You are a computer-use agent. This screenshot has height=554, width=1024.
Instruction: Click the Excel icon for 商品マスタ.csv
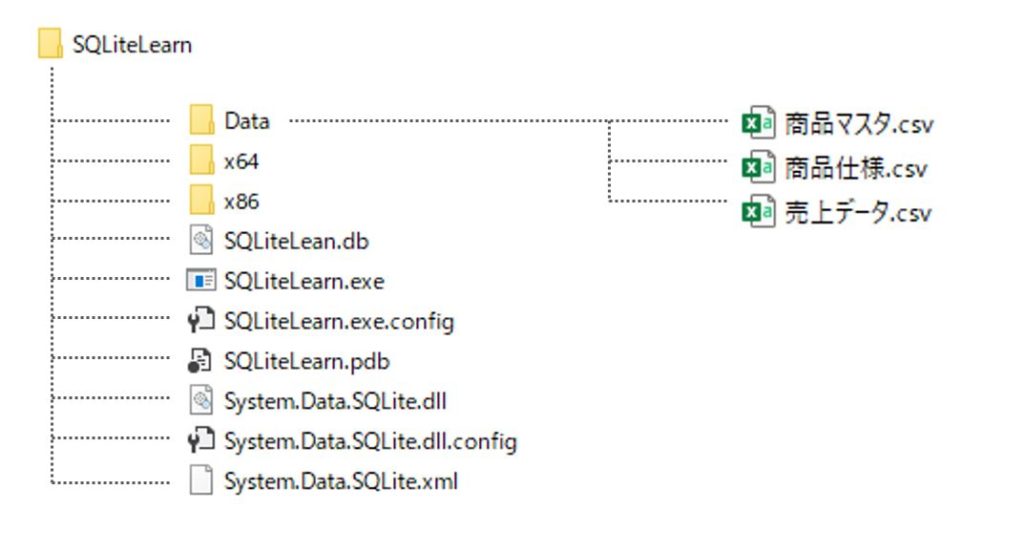point(759,122)
